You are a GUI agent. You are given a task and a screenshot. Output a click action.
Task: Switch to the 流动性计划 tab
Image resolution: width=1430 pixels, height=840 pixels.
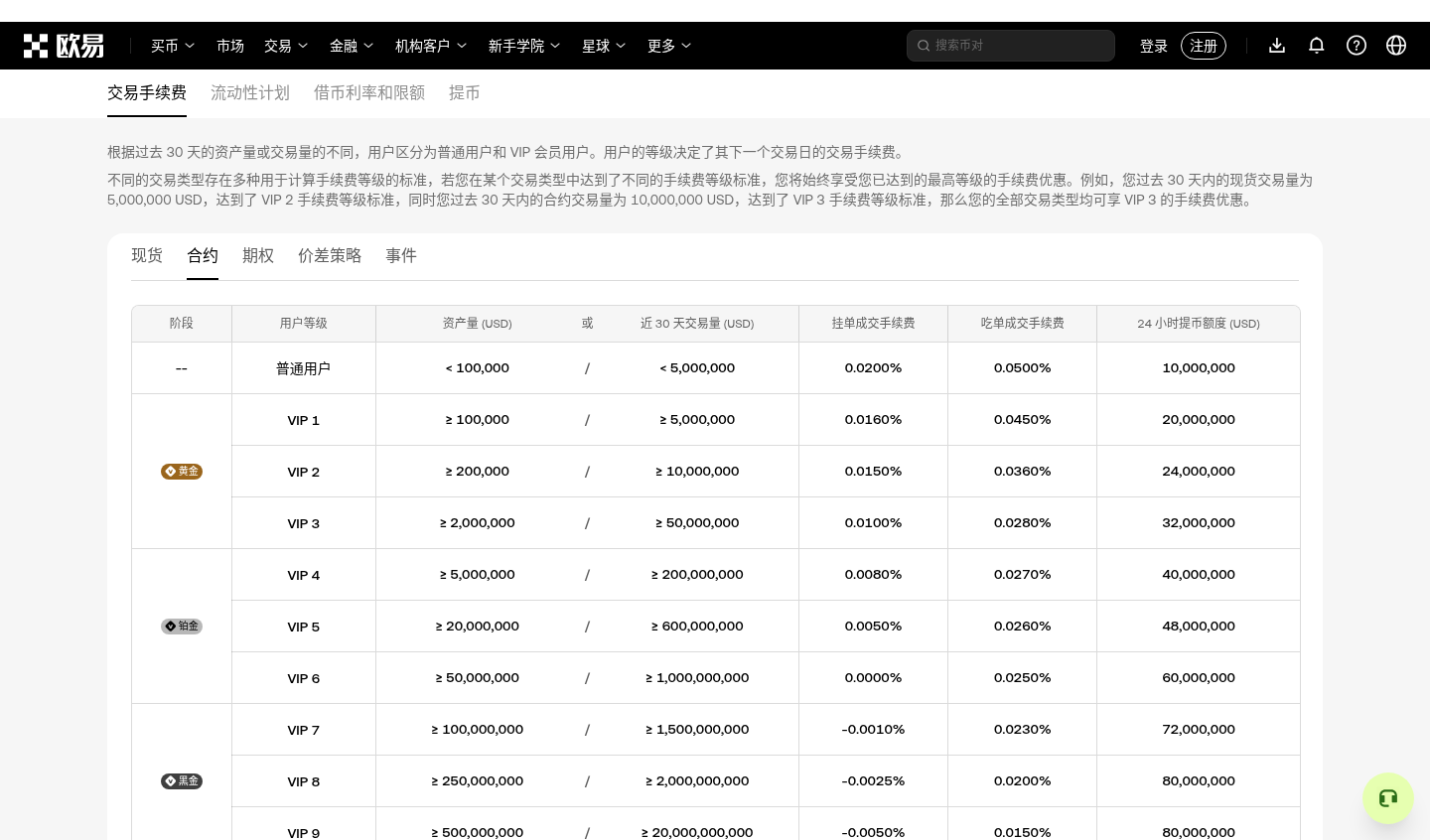250,92
